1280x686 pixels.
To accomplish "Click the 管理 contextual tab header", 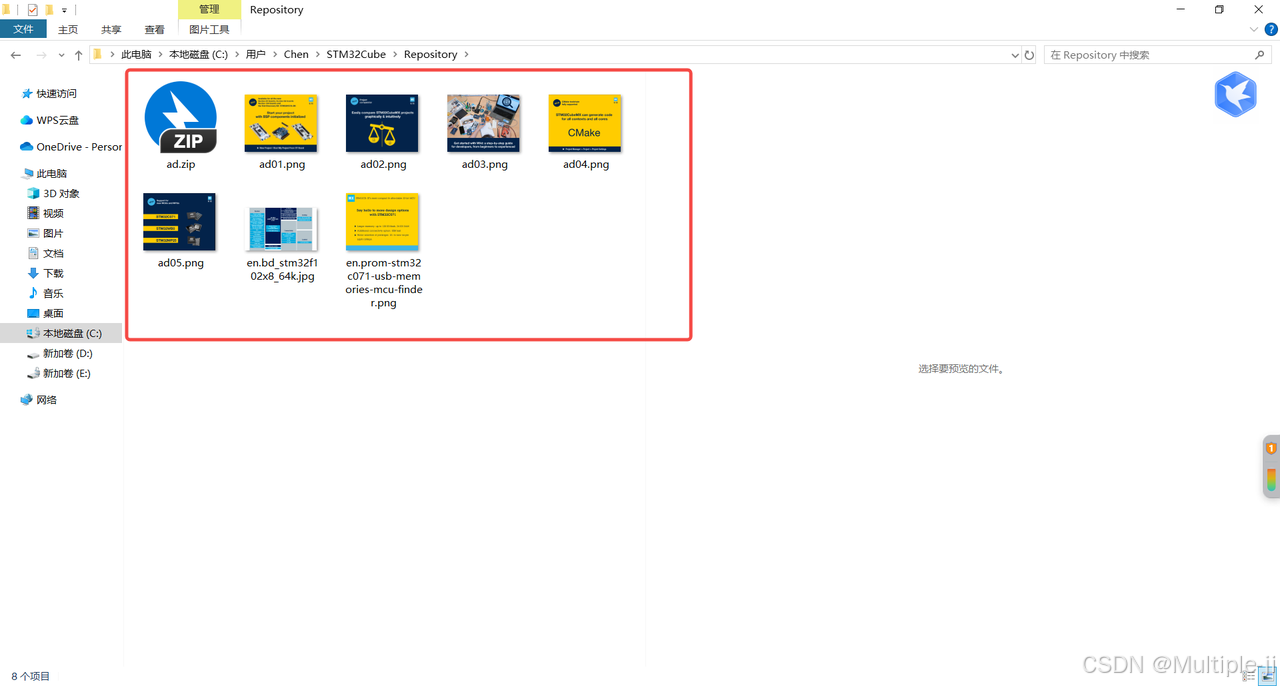I will (x=209, y=9).
